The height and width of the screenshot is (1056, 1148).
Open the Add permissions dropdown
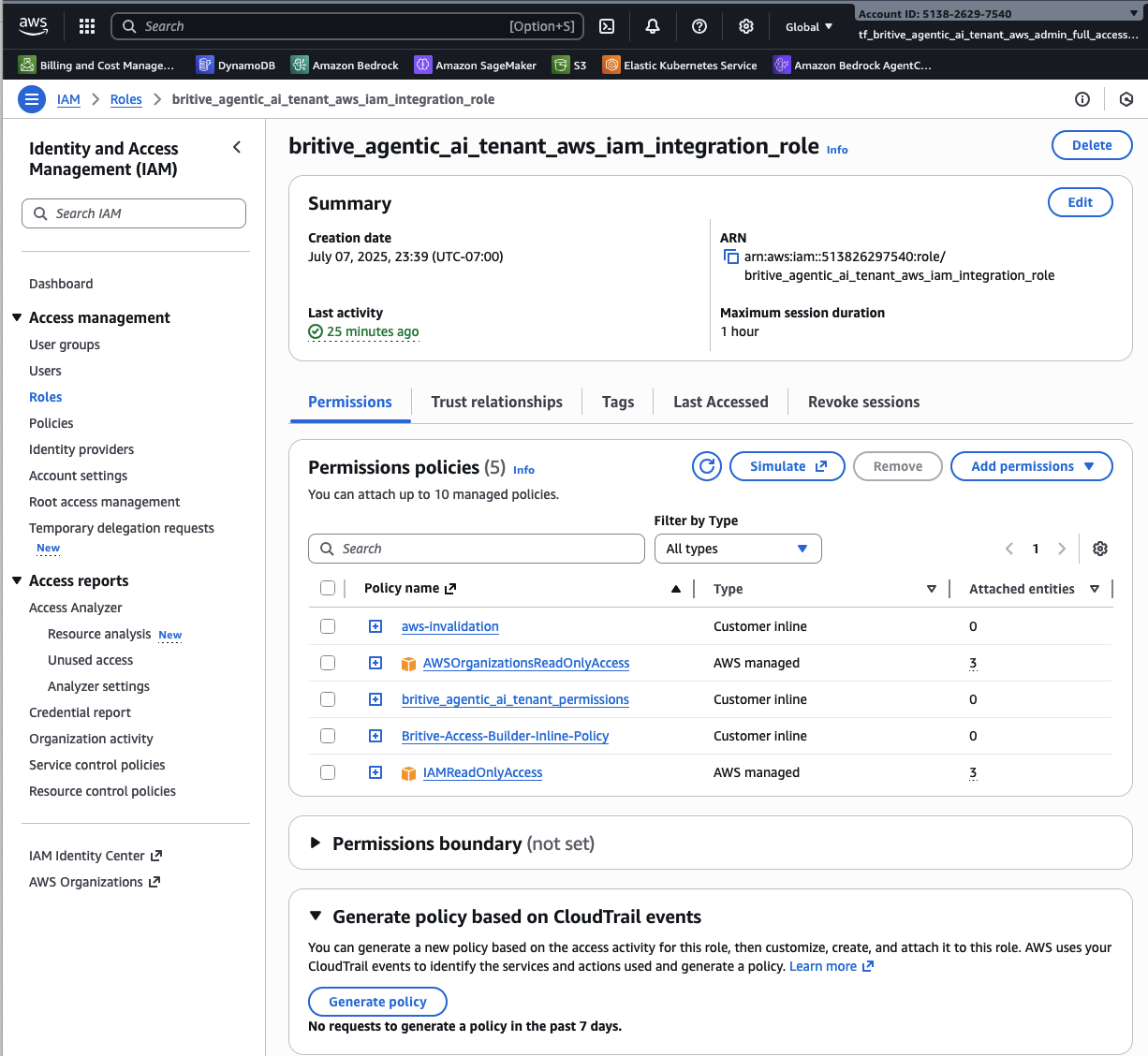click(1031, 466)
